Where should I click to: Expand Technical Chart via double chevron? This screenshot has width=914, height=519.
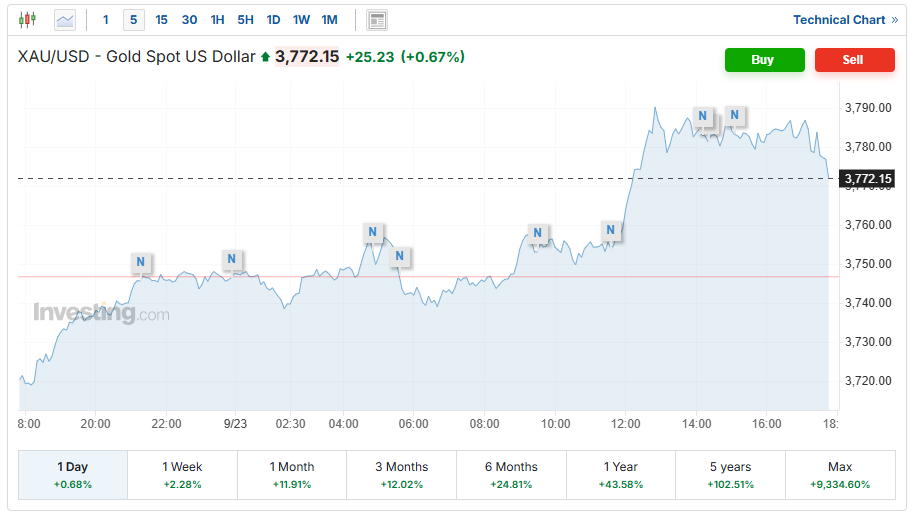(x=894, y=20)
